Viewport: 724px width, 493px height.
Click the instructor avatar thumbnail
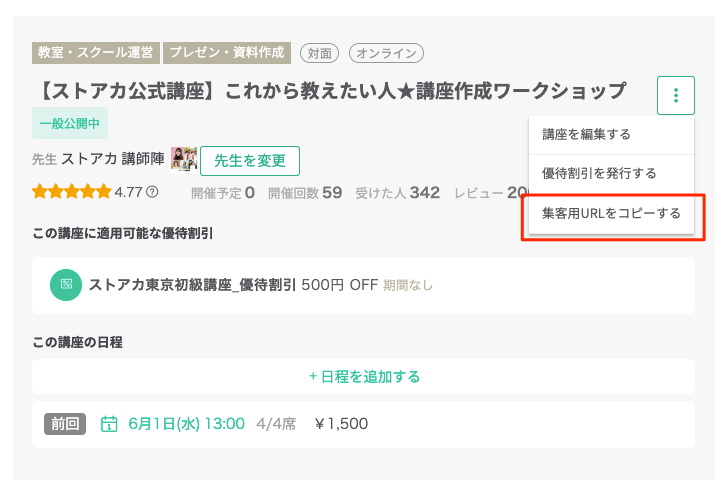184,159
